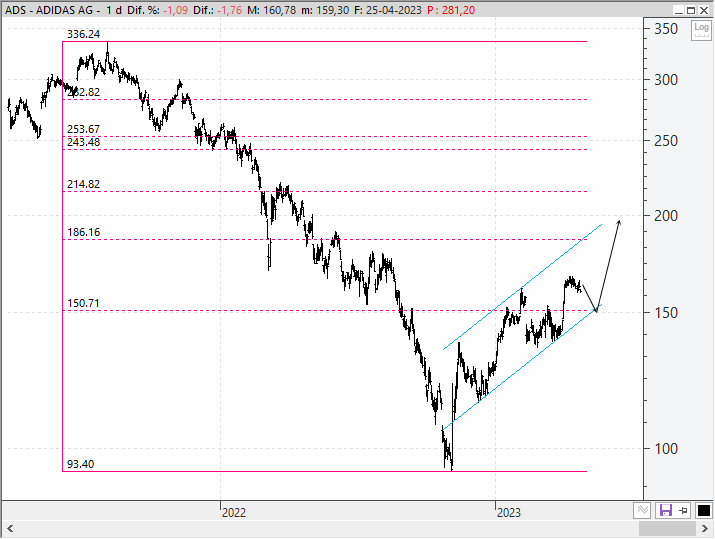Maximize the ADIDAS chart window

691,10
